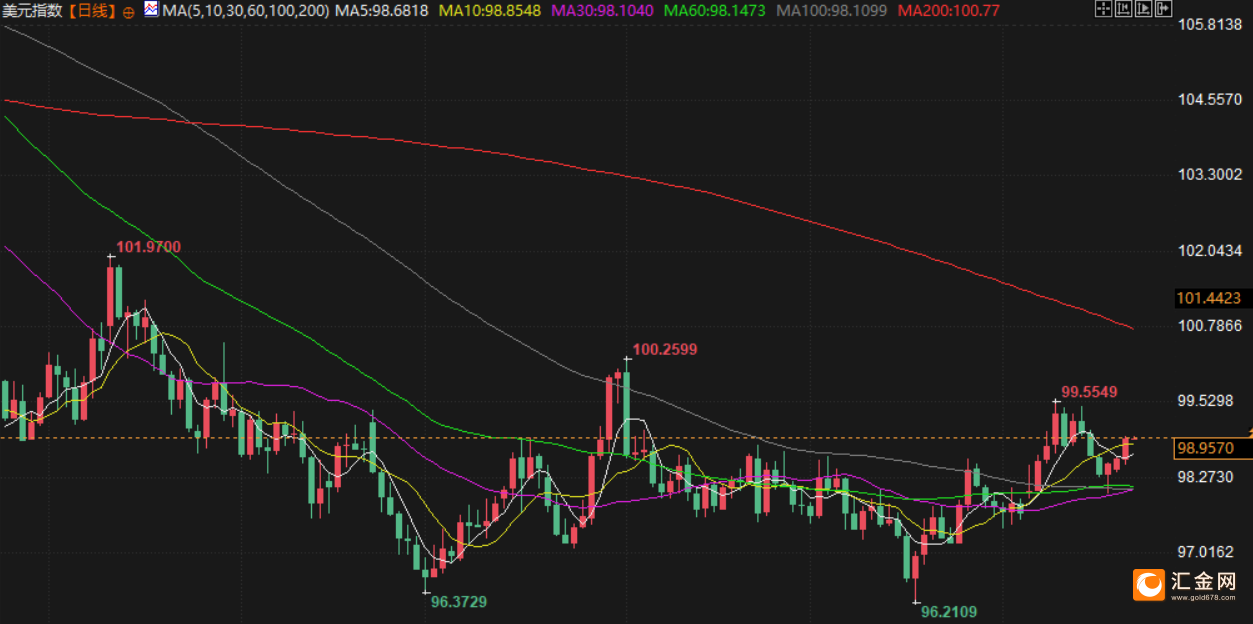
Task: Click the 美元指数 chart title
Action: tap(33, 11)
